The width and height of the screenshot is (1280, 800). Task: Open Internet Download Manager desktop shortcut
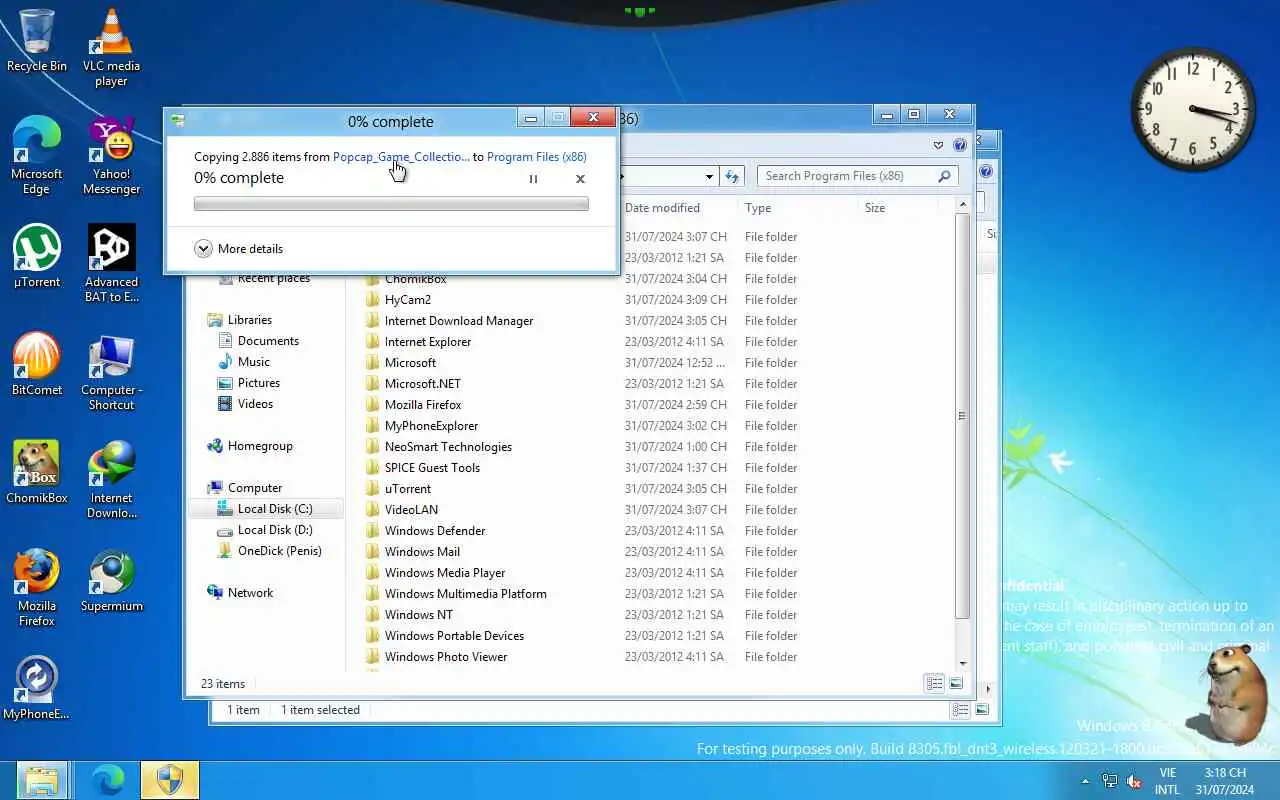click(111, 480)
